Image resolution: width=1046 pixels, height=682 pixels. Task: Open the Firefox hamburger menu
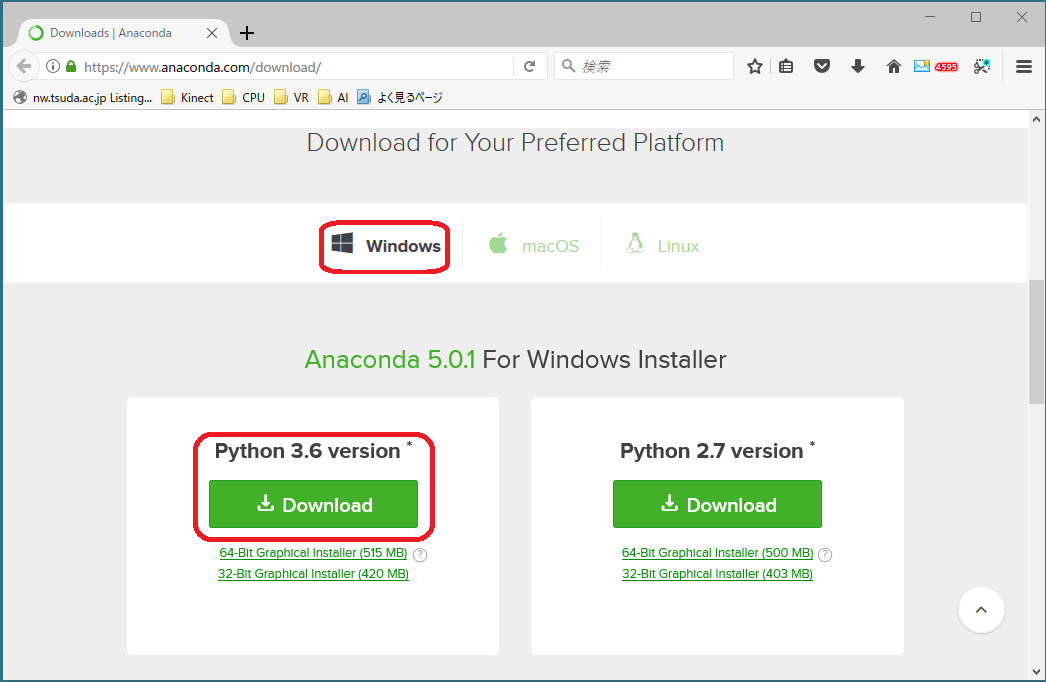(x=1023, y=67)
